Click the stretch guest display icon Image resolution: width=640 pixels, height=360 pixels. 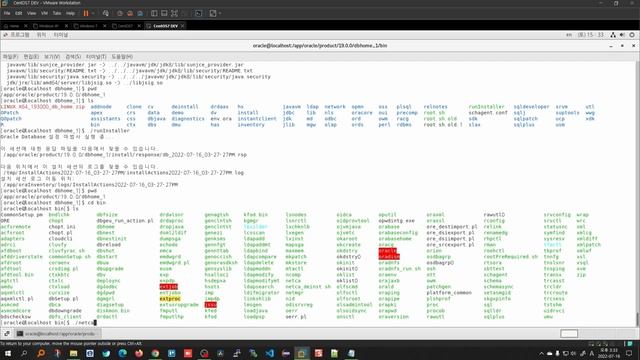click(213, 13)
